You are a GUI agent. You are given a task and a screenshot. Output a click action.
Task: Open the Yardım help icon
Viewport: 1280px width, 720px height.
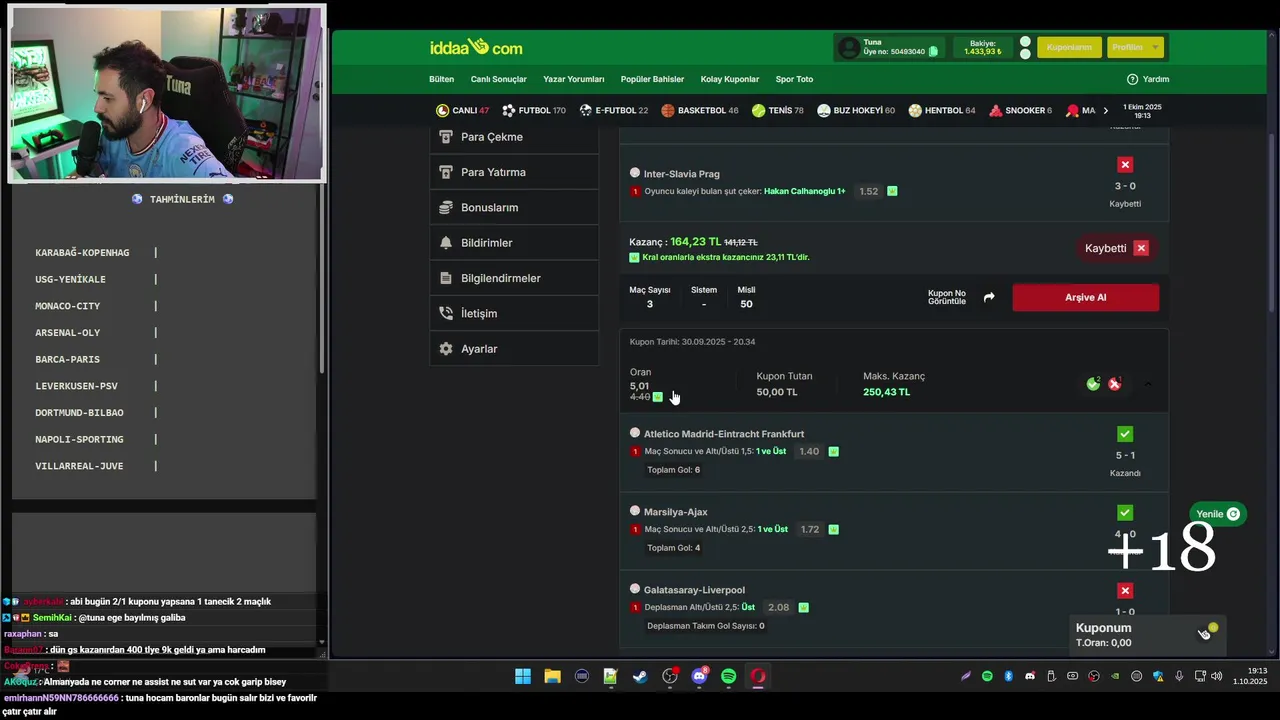tap(1132, 79)
